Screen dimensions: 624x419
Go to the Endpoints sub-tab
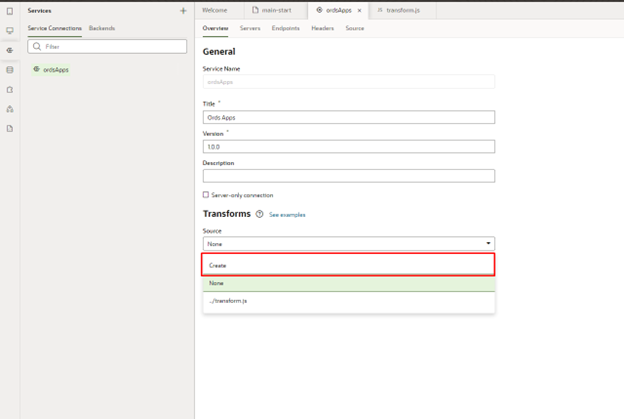tap(285, 28)
